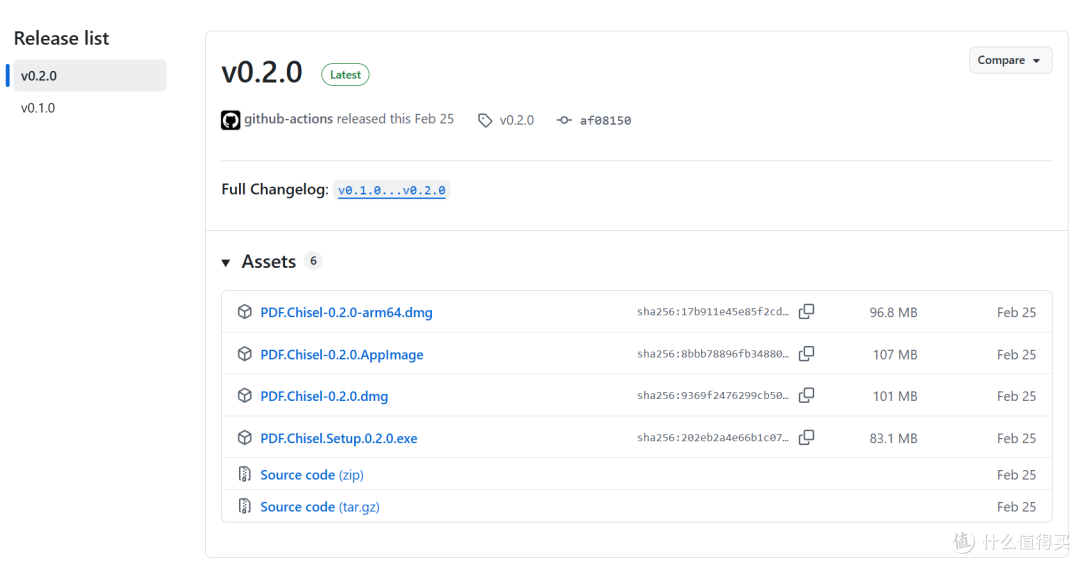Image resolution: width=1080 pixels, height=564 pixels.
Task: Click the sha256:9369f2476299cb50 hash text
Action: pyautogui.click(x=713, y=396)
